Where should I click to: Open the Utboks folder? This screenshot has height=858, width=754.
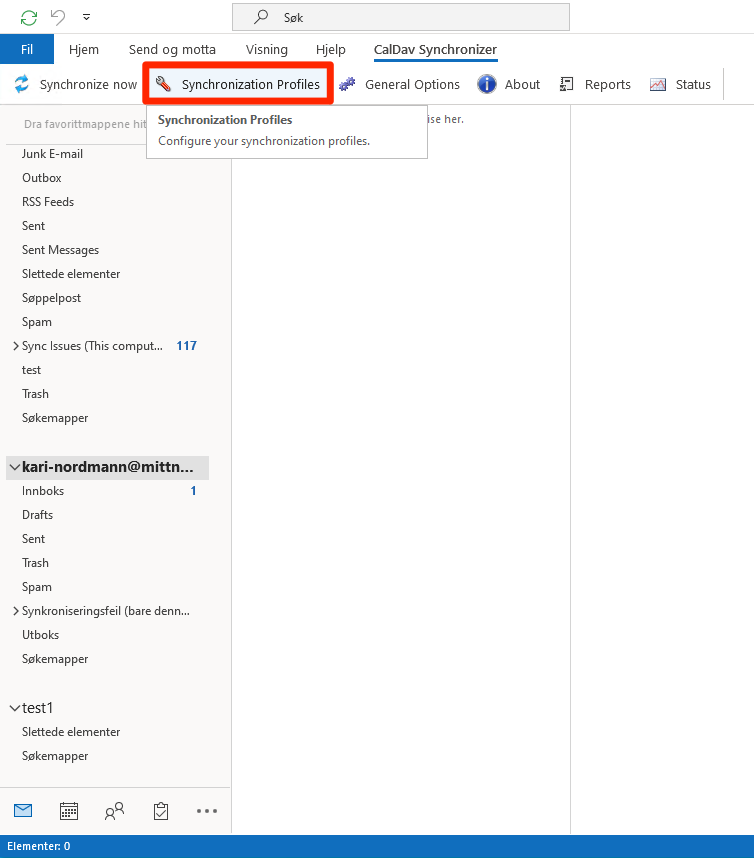click(40, 635)
